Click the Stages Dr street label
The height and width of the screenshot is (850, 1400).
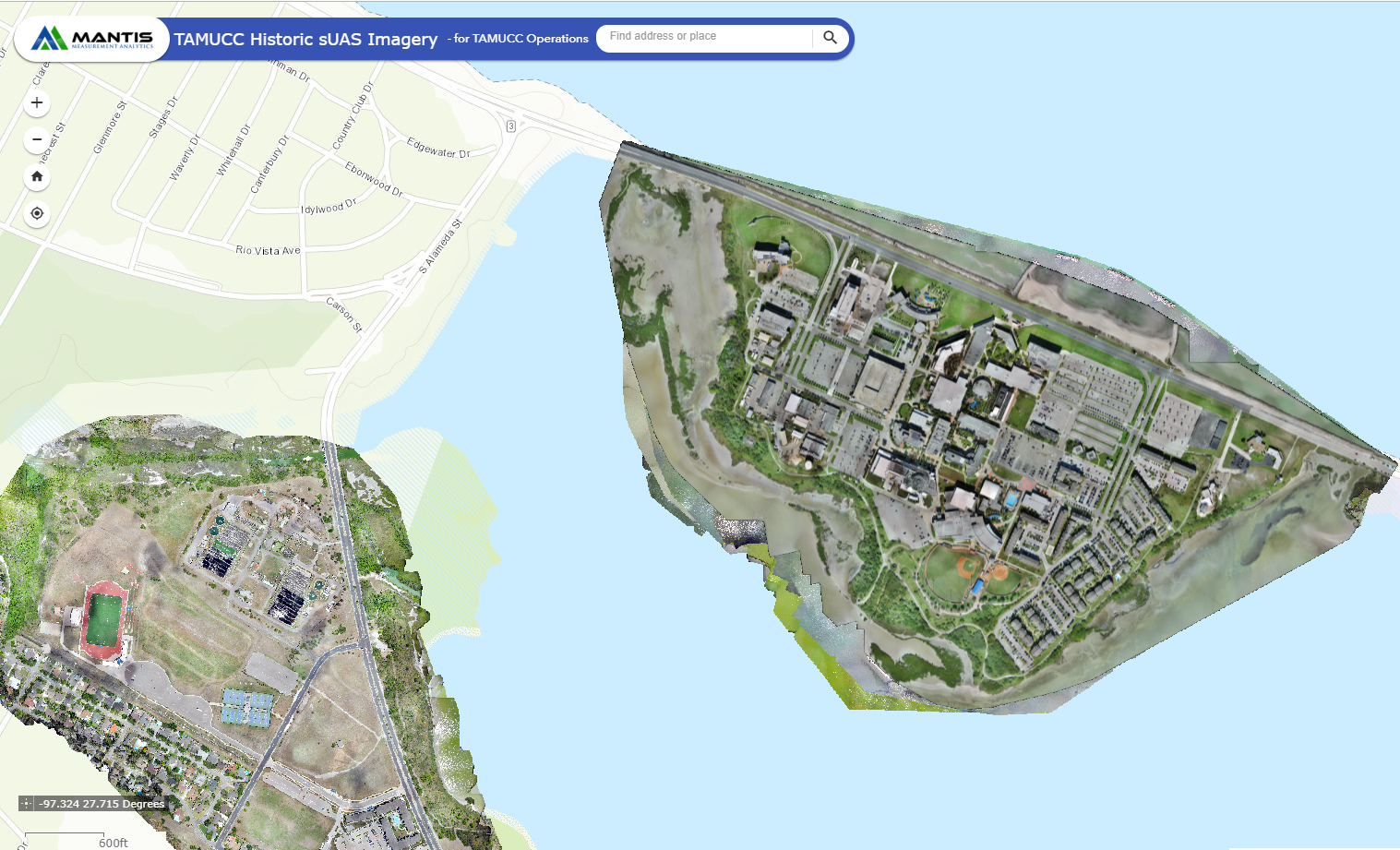tap(163, 117)
